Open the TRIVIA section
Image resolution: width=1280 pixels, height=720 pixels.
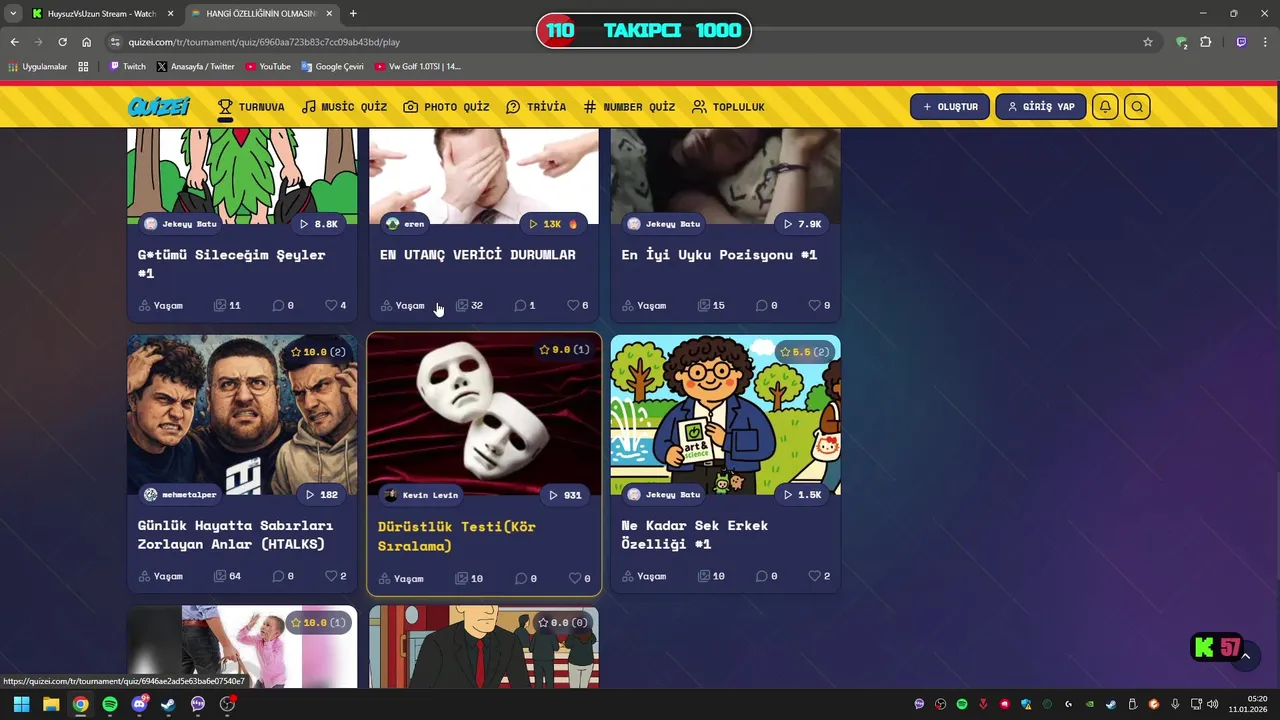click(536, 107)
